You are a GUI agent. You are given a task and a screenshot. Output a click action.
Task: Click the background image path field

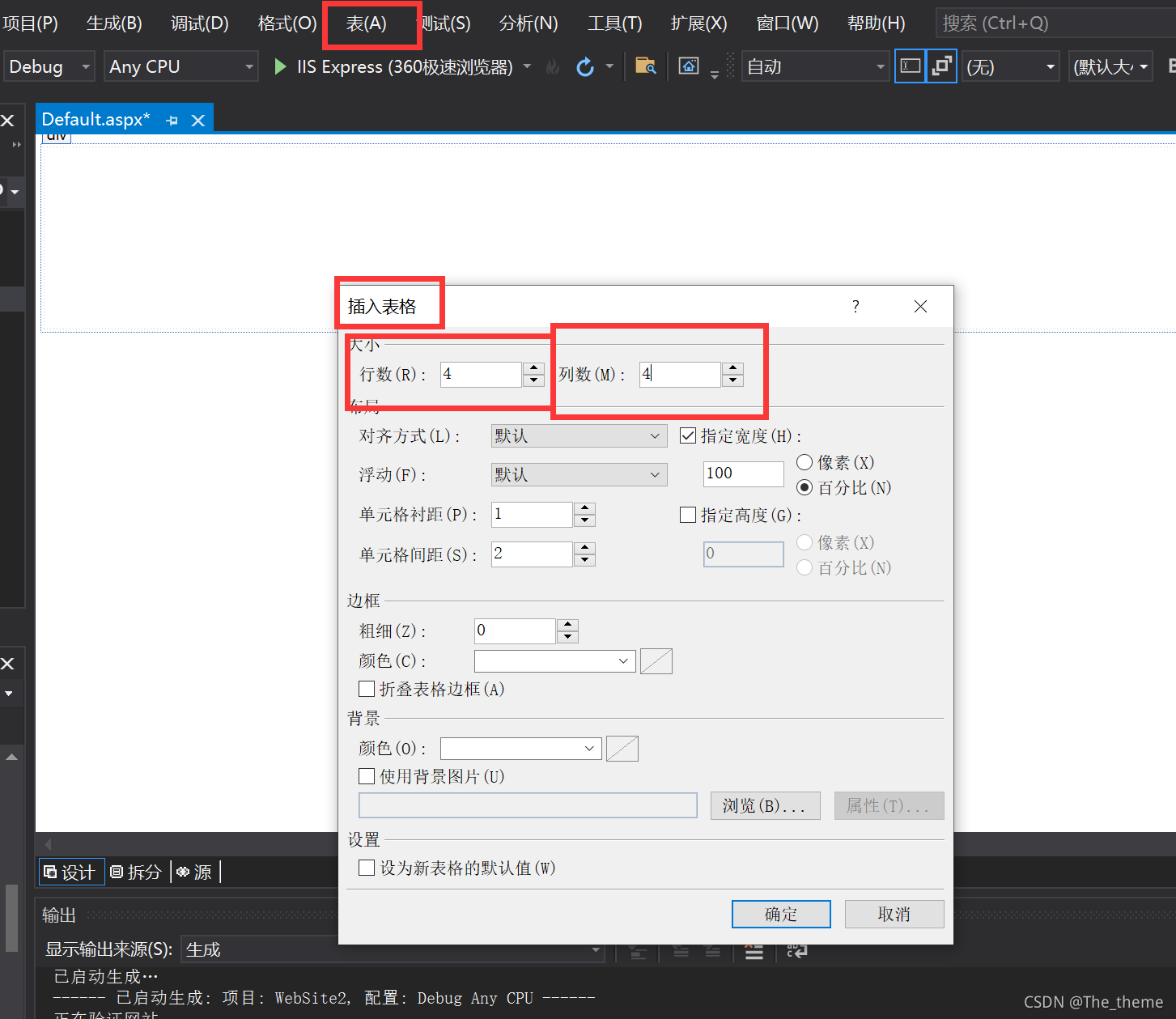528,805
